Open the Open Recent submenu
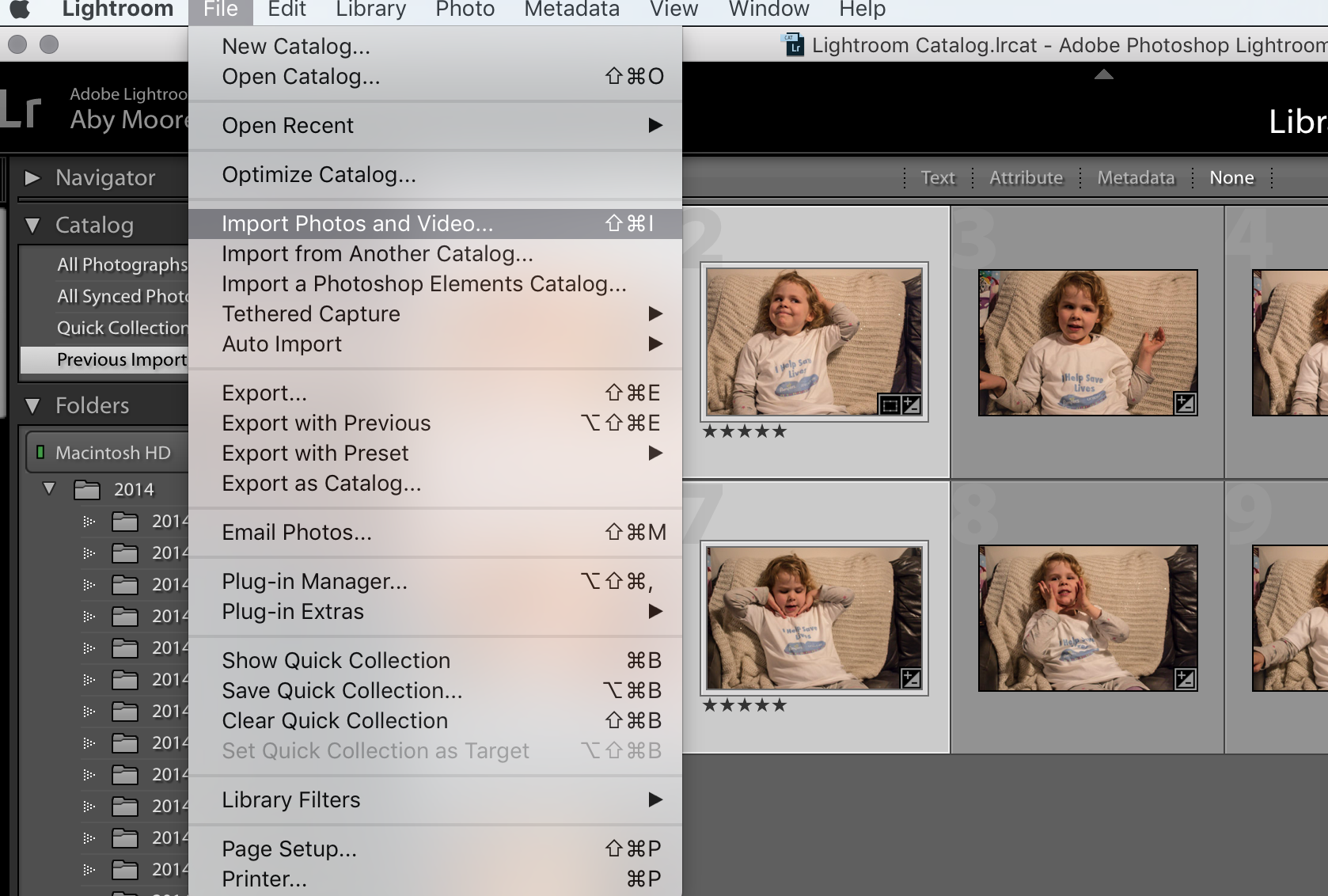Viewport: 1328px width, 896px height. coord(435,126)
